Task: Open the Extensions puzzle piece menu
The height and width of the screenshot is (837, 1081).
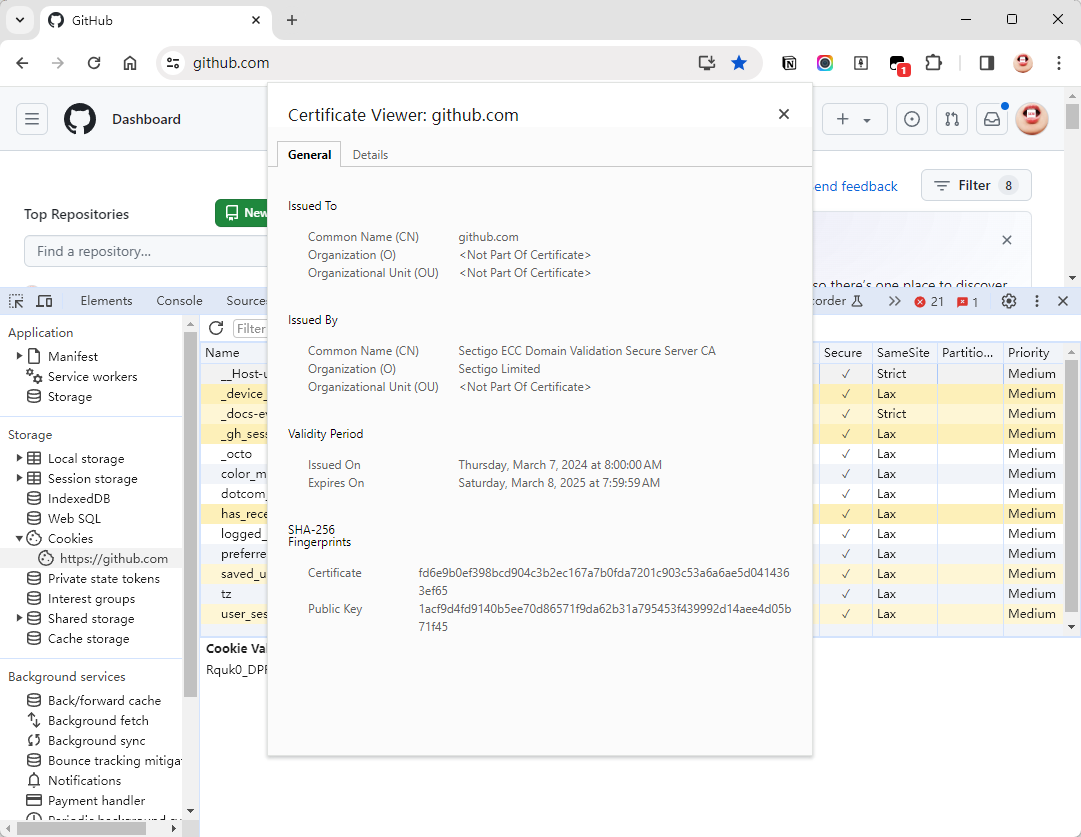Action: (x=933, y=63)
